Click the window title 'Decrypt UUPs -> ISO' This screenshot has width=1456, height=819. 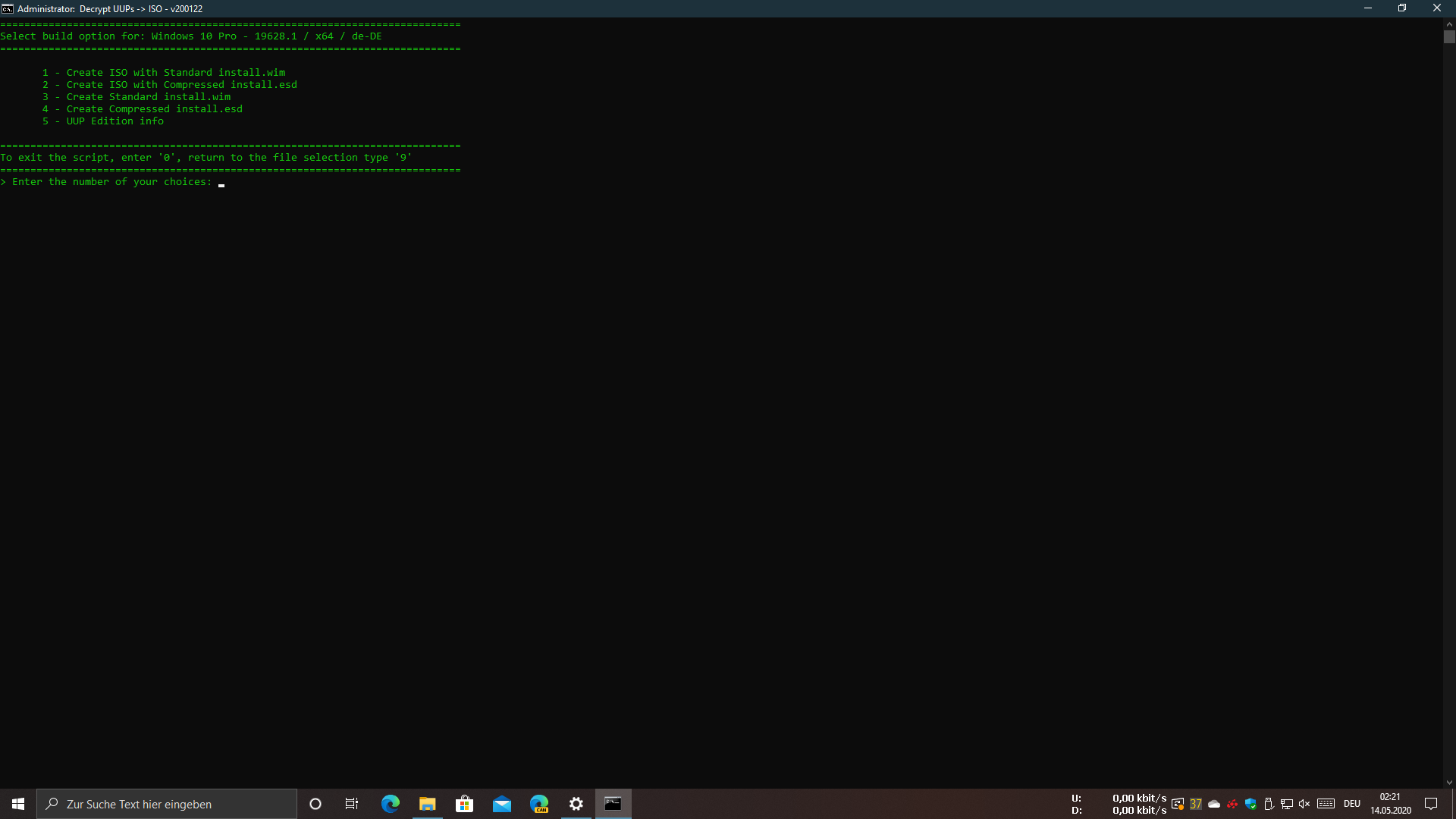pos(121,9)
